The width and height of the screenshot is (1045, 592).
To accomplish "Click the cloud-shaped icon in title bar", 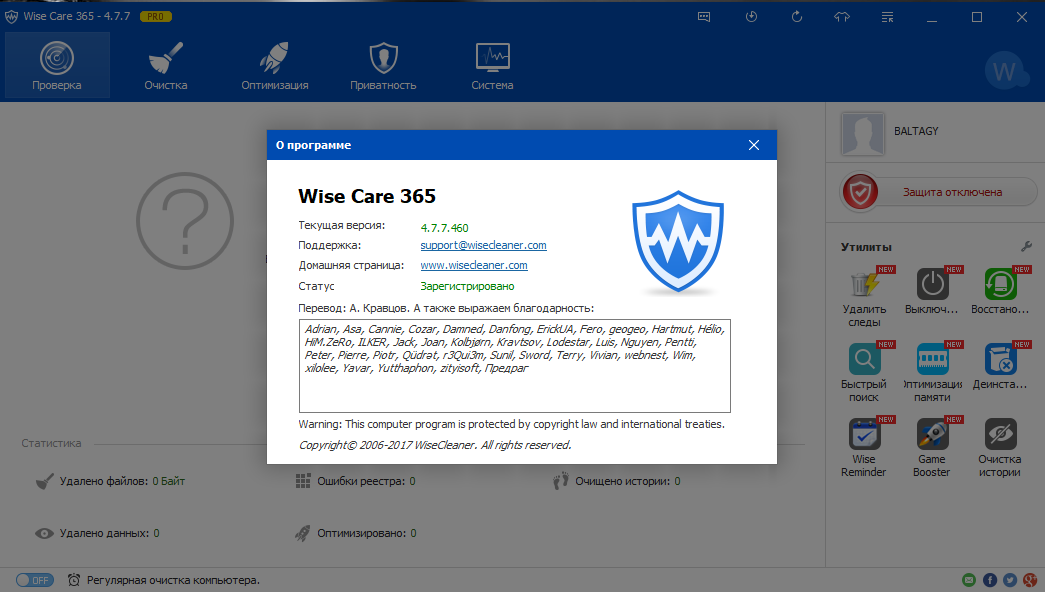I will pyautogui.click(x=842, y=17).
